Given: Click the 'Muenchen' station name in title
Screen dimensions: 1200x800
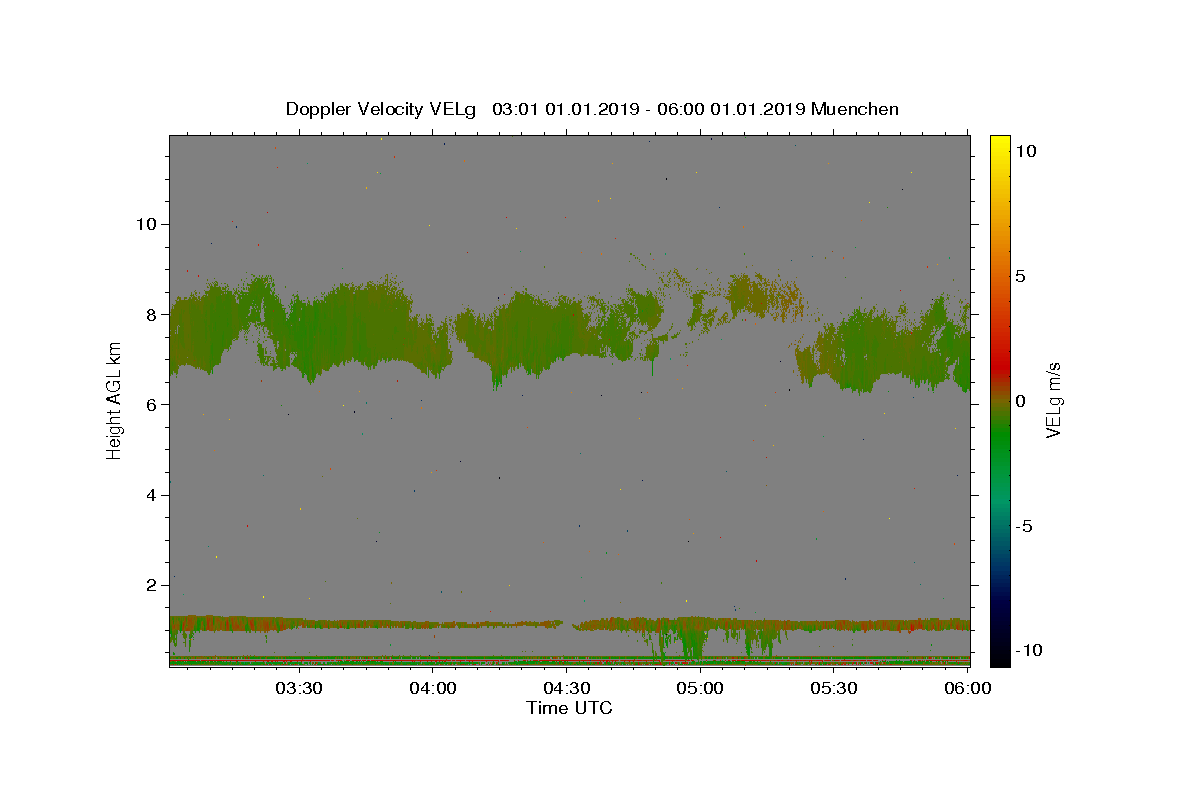Looking at the screenshot, I should point(855,109).
